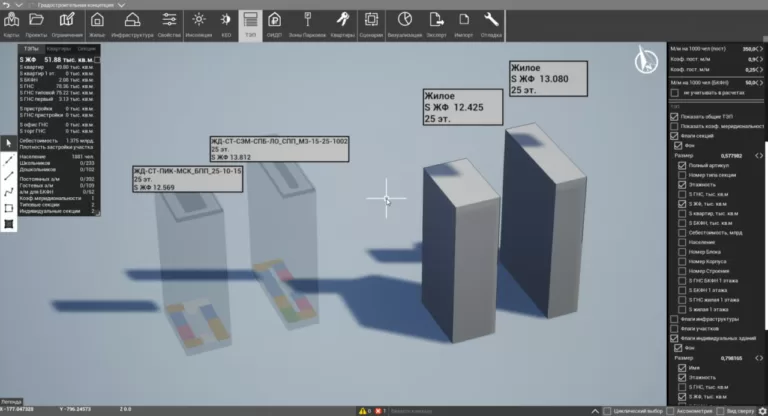The image size is (768, 416).
Task: Toggle the 'Этажность' checkbox
Action: point(682,184)
